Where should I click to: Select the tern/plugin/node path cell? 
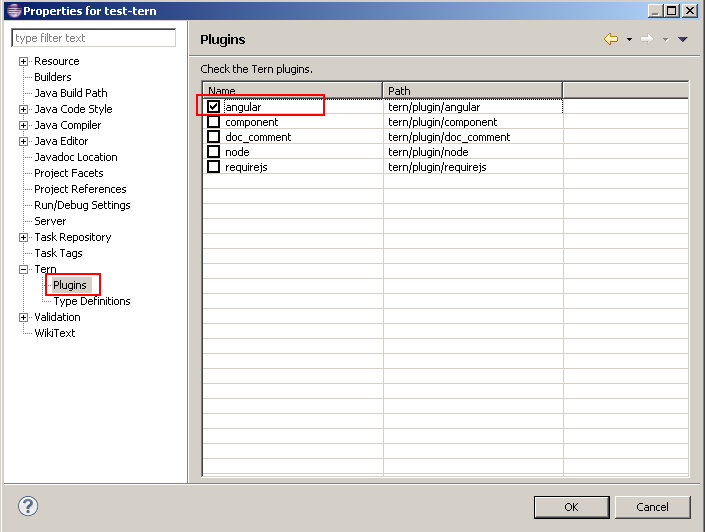click(x=473, y=152)
